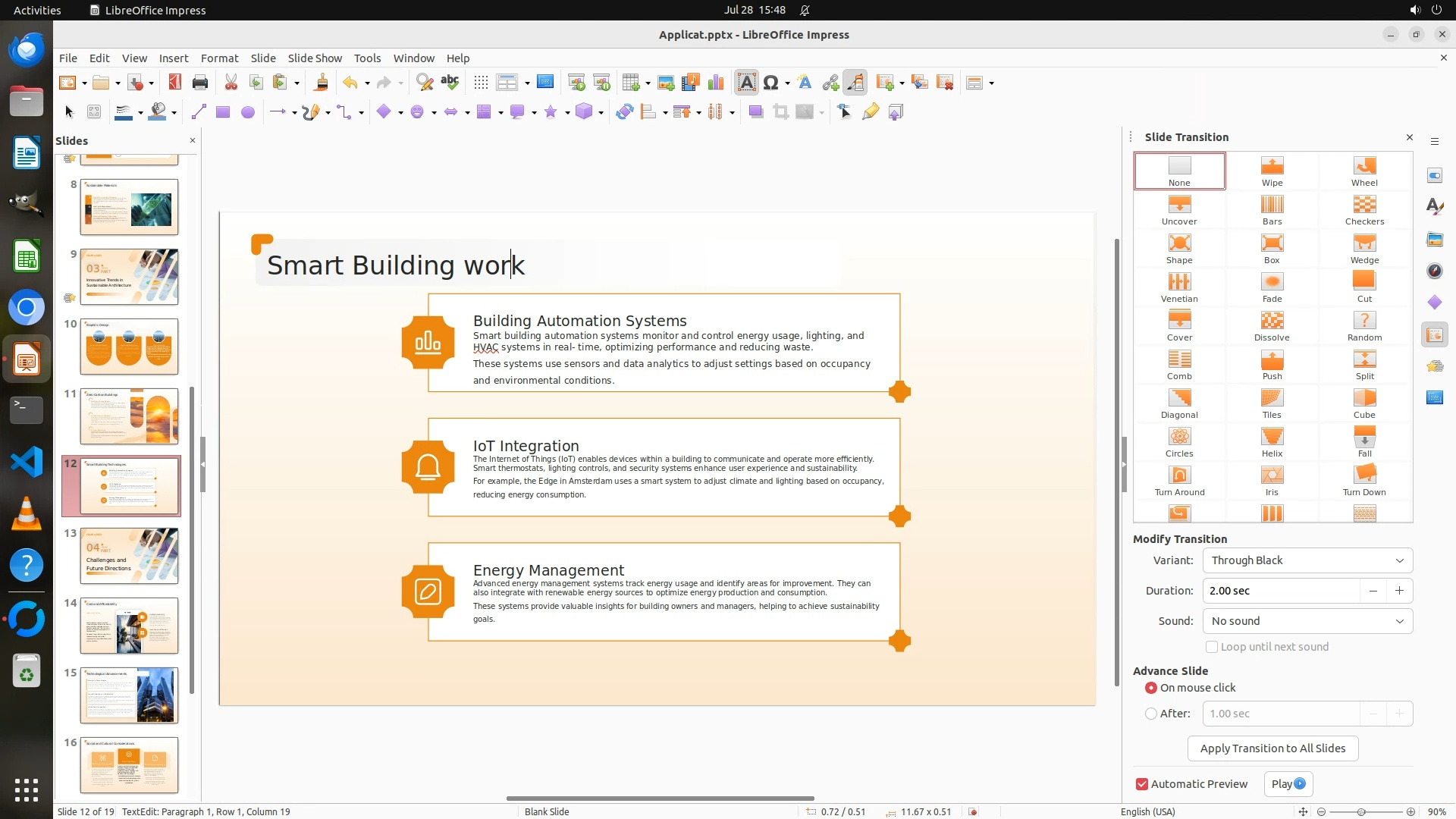
Task: Select the Wheel slide transition
Action: 1363,170
